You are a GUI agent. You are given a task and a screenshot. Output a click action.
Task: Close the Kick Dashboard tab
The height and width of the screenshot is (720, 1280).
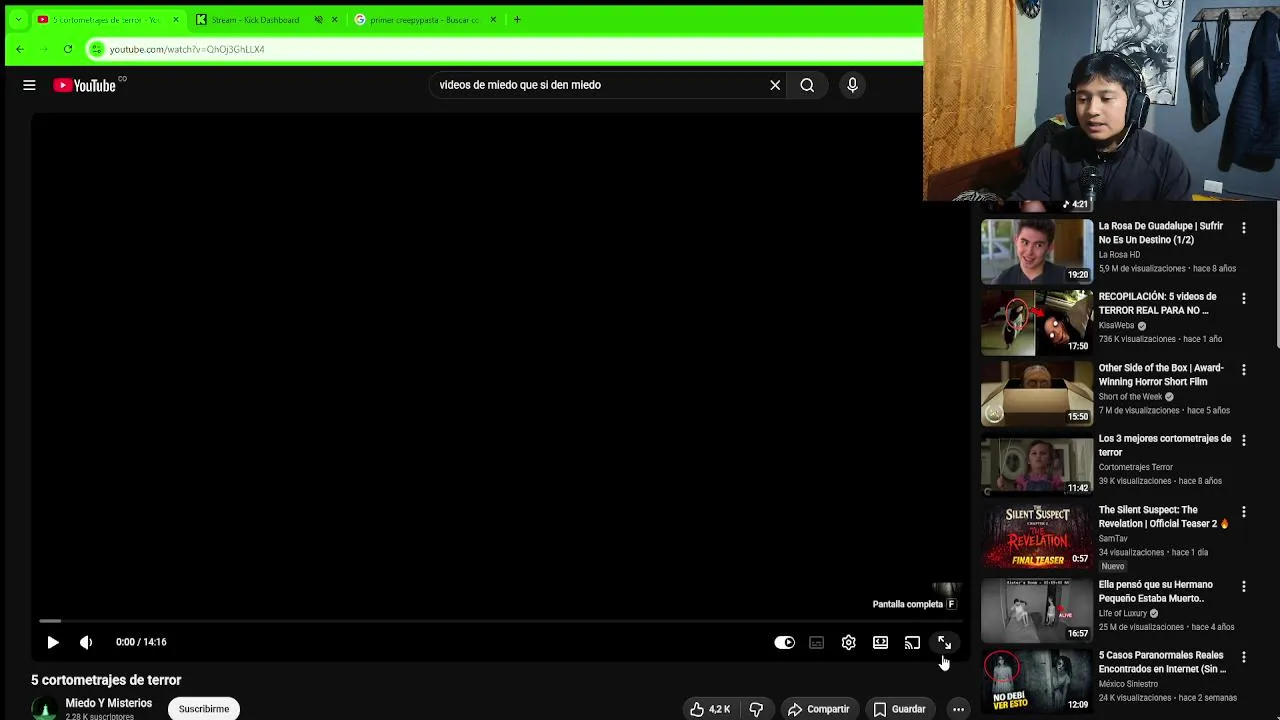click(335, 20)
